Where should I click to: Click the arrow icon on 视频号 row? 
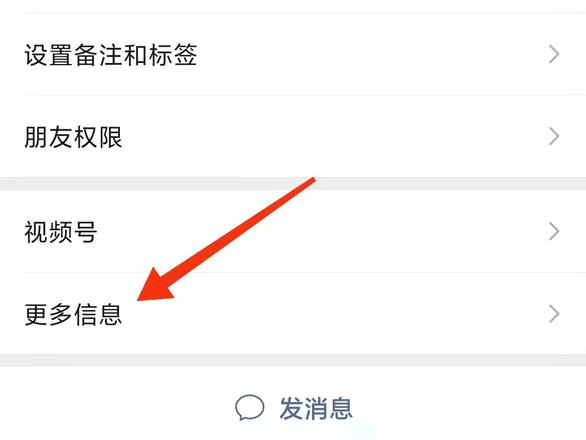pos(554,231)
